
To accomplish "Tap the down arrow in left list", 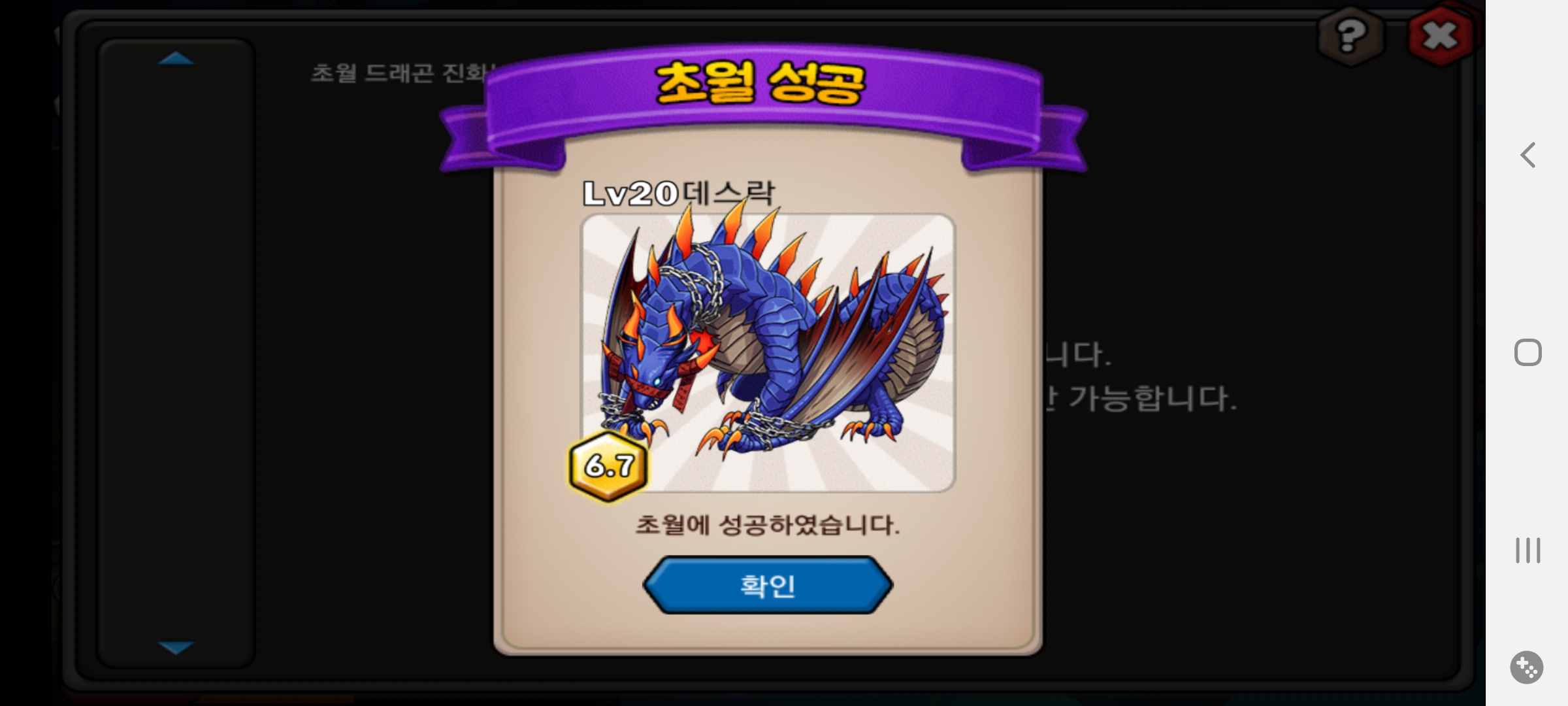I will [176, 647].
